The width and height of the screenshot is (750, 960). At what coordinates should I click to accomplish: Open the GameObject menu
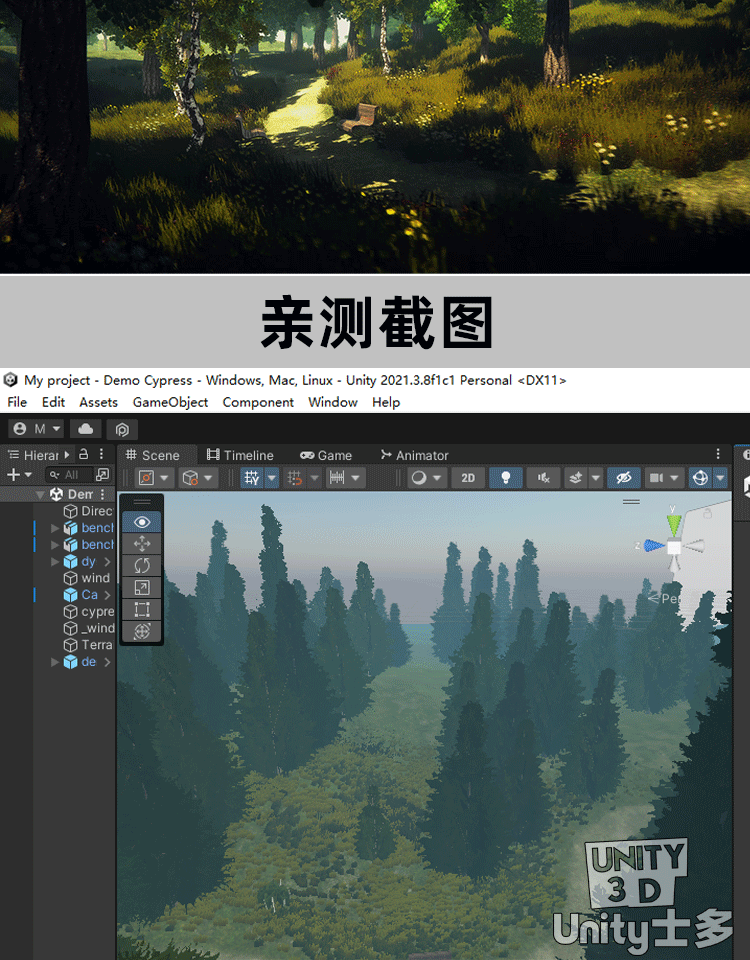[x=170, y=402]
